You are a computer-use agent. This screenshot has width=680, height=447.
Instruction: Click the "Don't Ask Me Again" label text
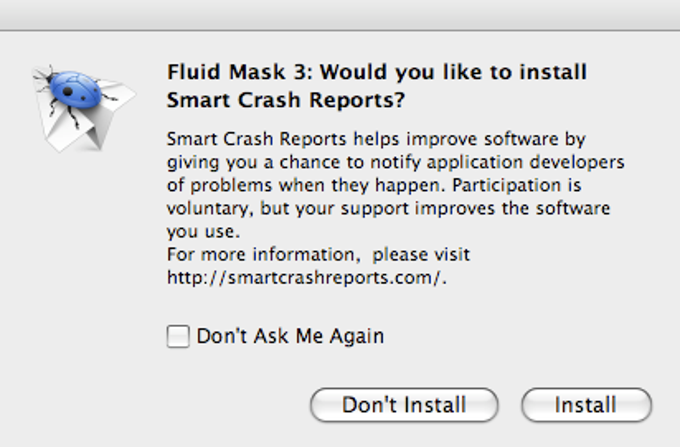tap(290, 337)
